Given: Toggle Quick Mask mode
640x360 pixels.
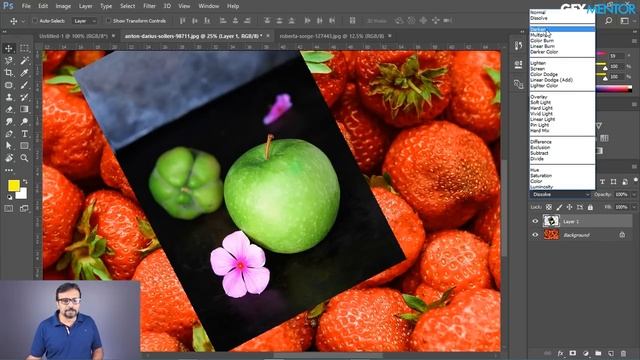Looking at the screenshot, I should coord(9,209).
